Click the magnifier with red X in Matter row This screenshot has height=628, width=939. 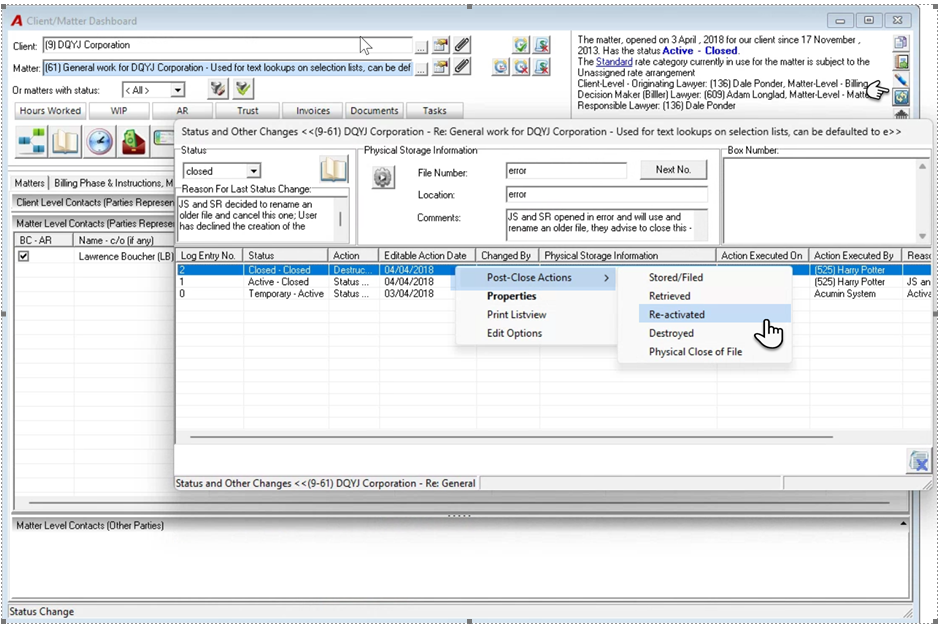tap(521, 66)
